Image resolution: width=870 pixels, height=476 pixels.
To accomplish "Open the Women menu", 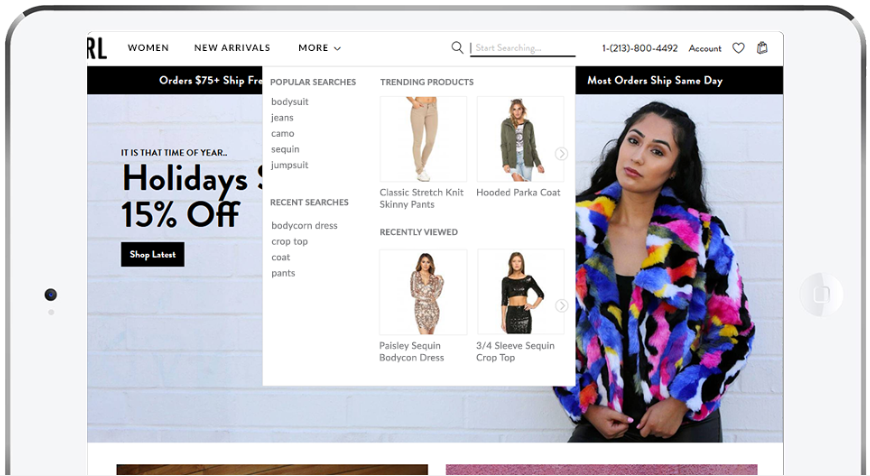I will [x=148, y=48].
